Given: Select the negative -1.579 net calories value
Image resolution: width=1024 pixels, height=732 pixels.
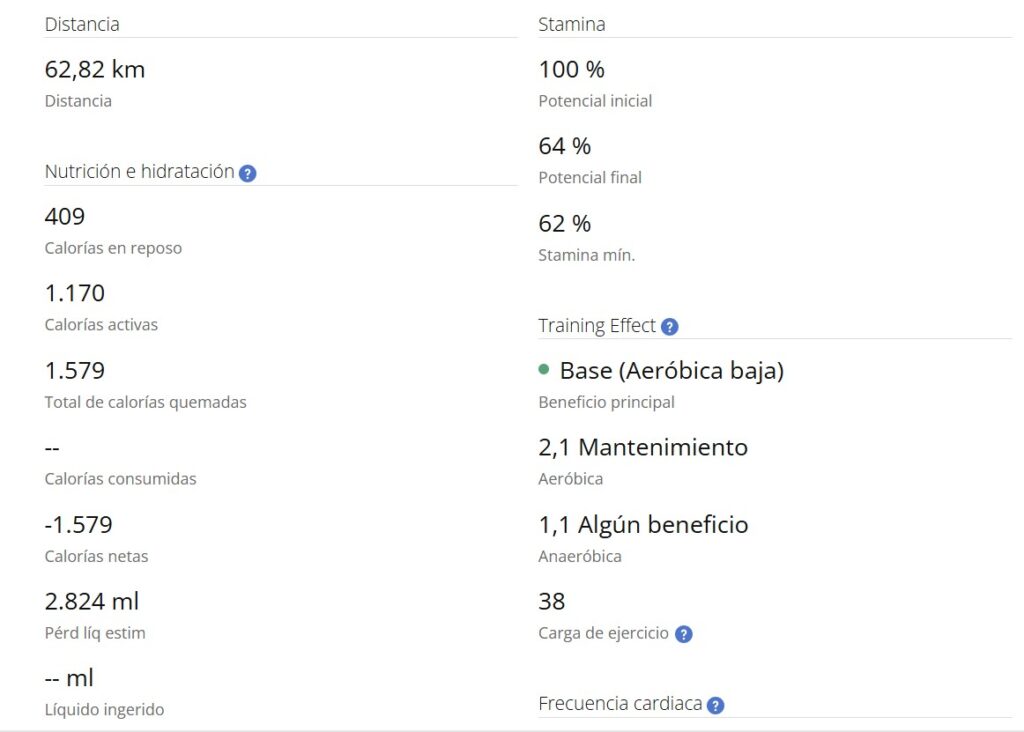Looking at the screenshot, I should (x=79, y=524).
